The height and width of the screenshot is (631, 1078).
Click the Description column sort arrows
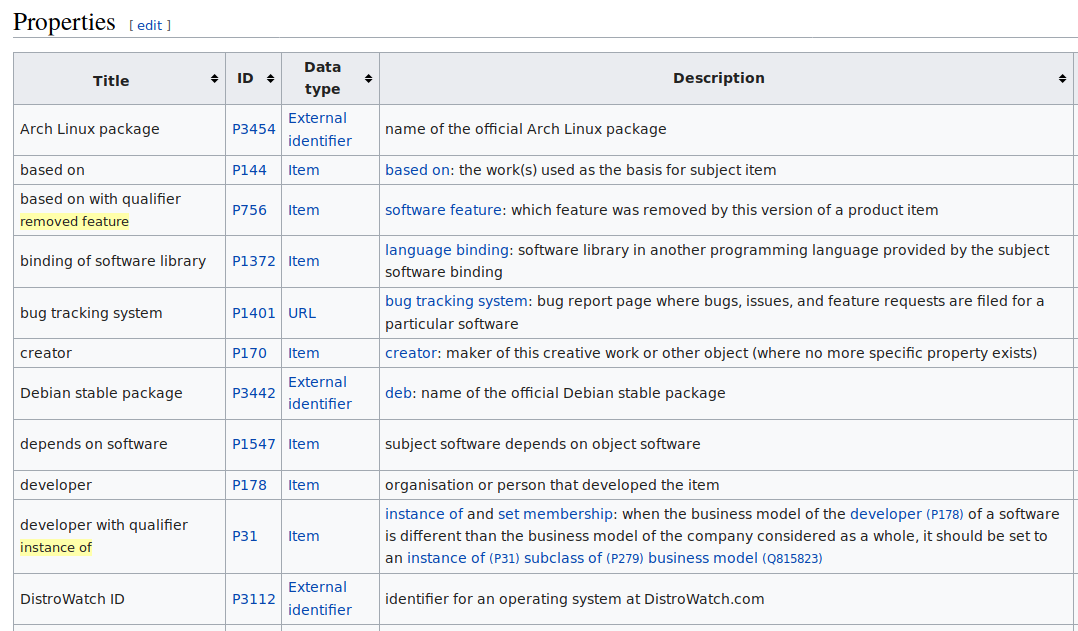point(1062,77)
